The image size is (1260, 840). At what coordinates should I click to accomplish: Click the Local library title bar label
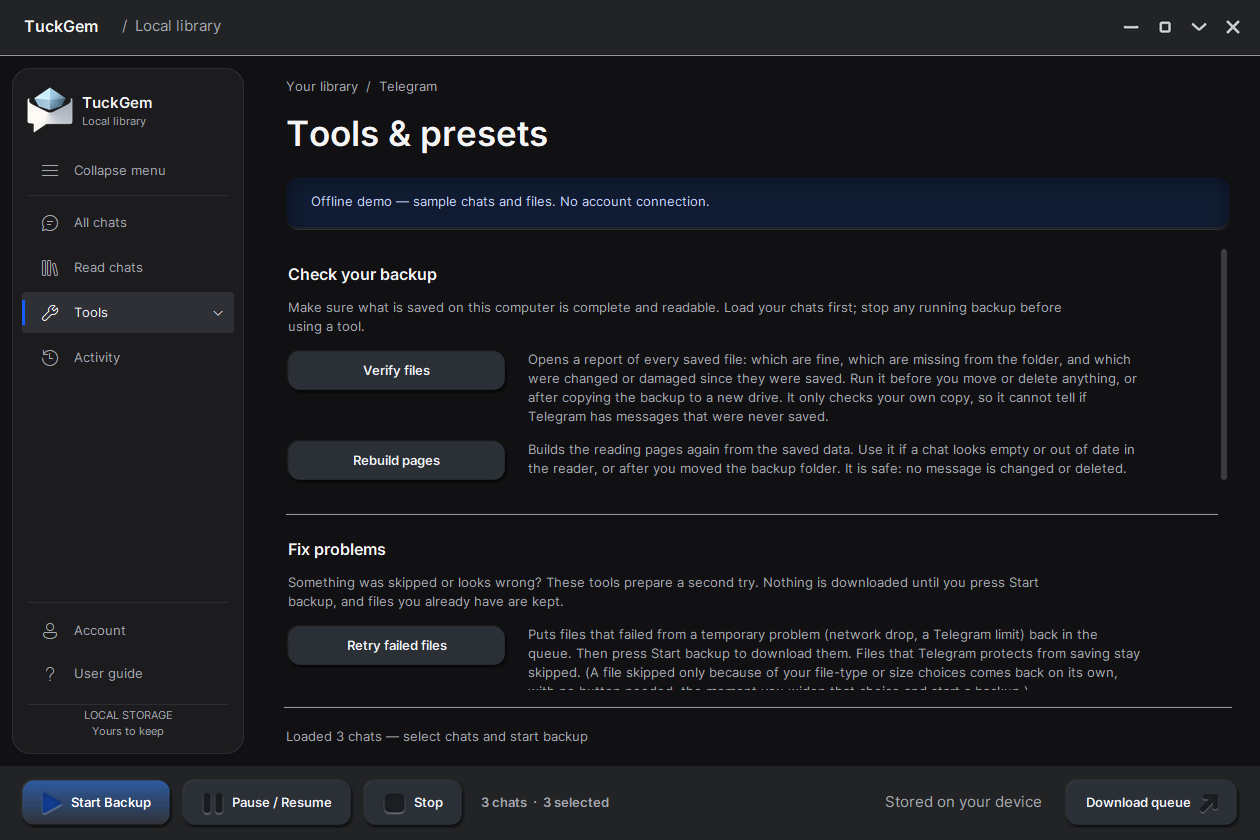point(178,26)
